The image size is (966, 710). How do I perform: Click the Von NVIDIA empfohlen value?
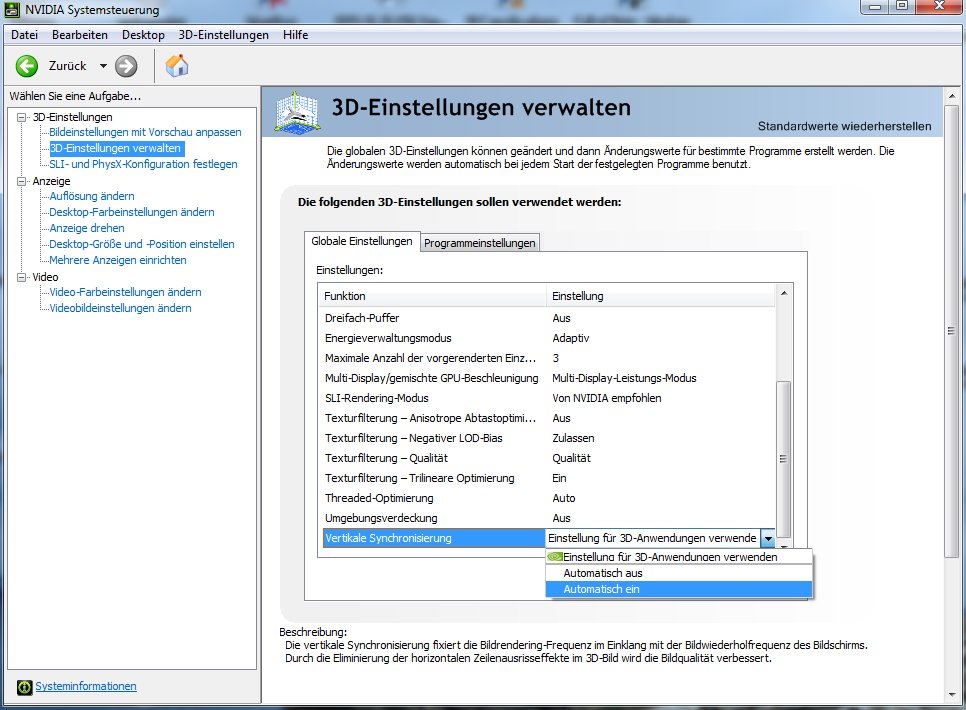(607, 398)
